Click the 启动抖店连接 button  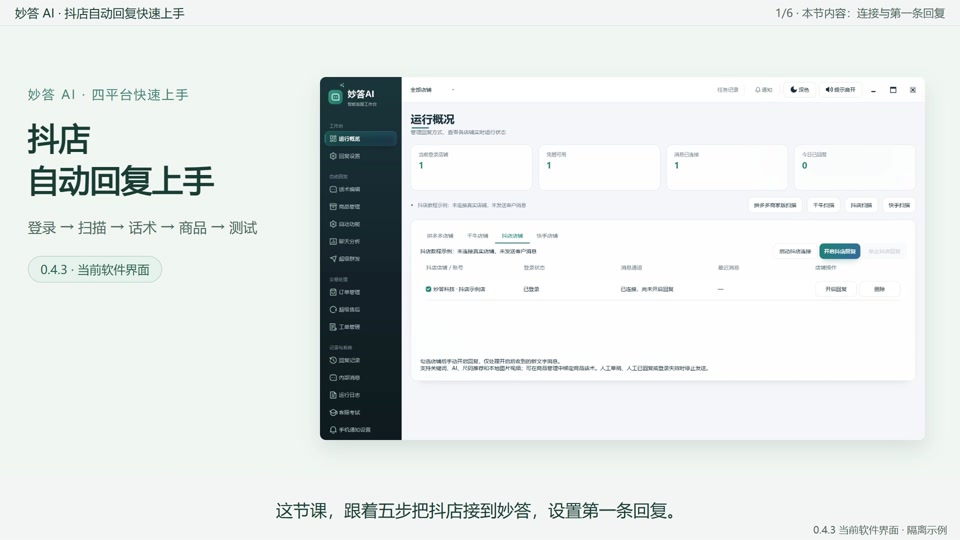pyautogui.click(x=795, y=252)
